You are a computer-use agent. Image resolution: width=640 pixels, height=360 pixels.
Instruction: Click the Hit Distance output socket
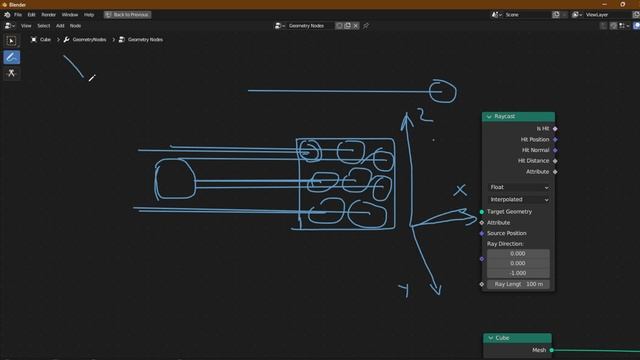click(555, 161)
